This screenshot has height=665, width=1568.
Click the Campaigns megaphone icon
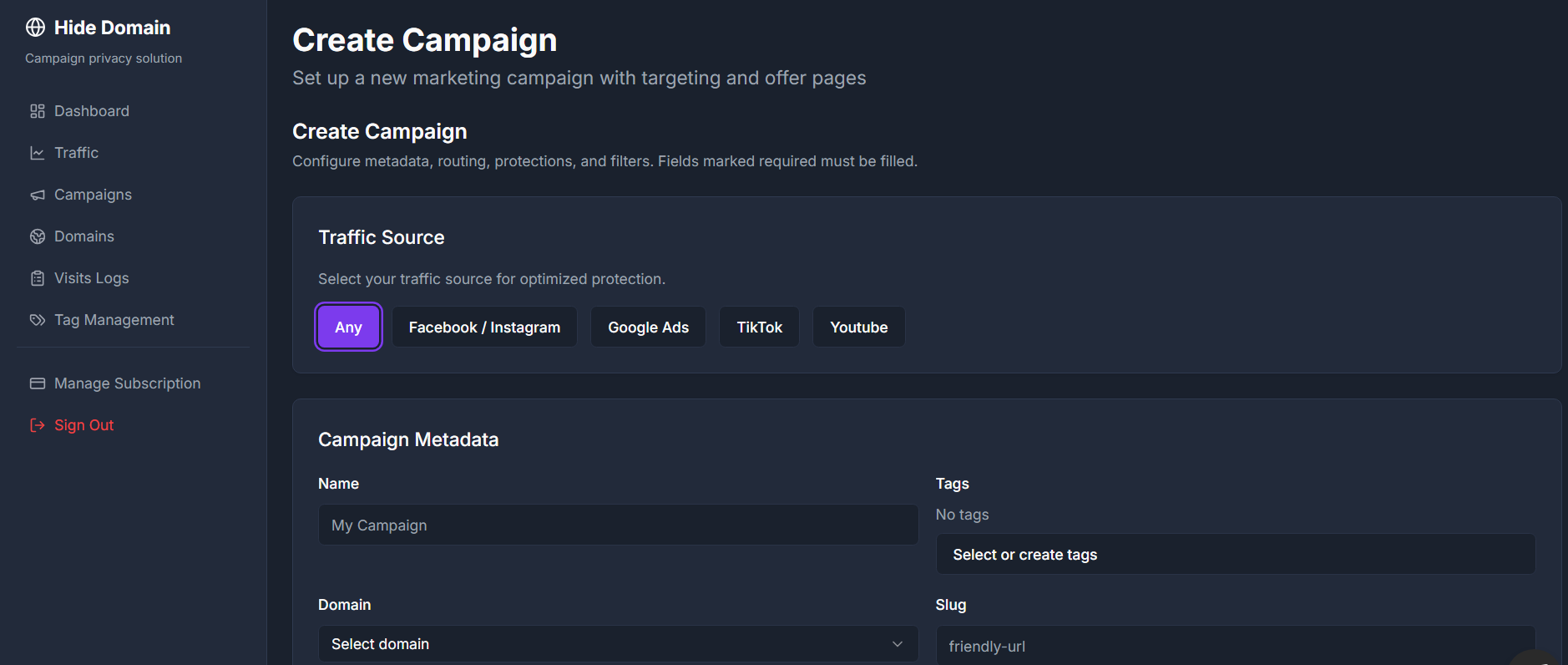[x=38, y=195]
